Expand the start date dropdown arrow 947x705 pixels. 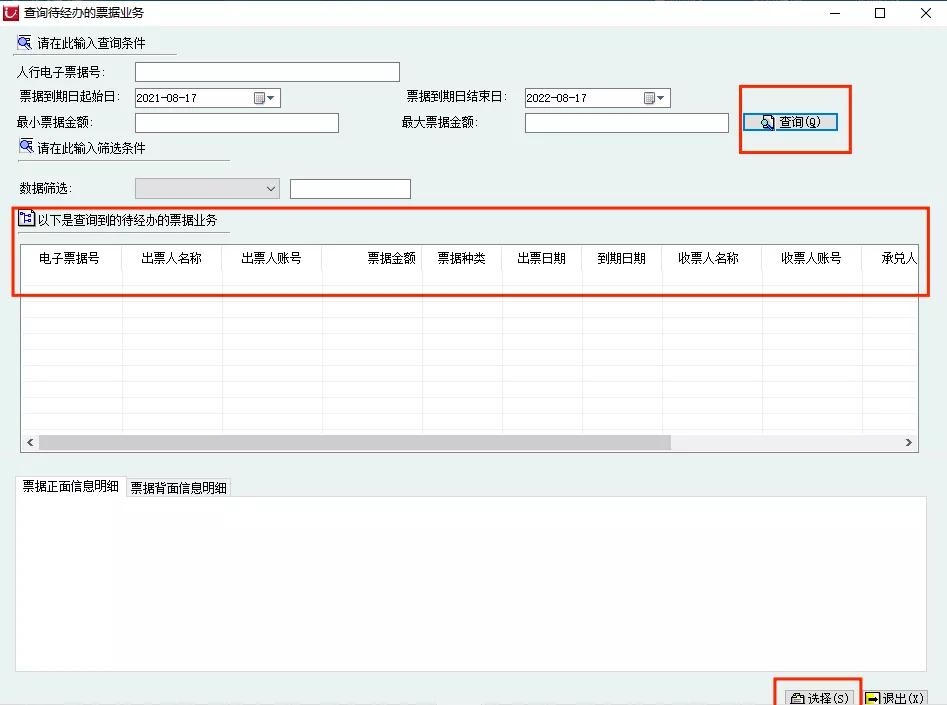[x=272, y=98]
